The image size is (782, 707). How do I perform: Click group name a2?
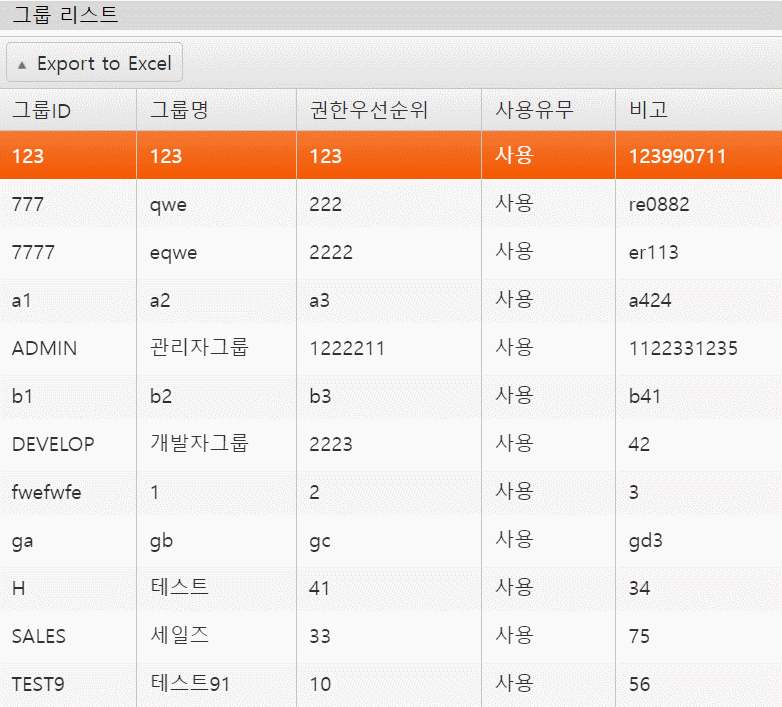point(160,301)
